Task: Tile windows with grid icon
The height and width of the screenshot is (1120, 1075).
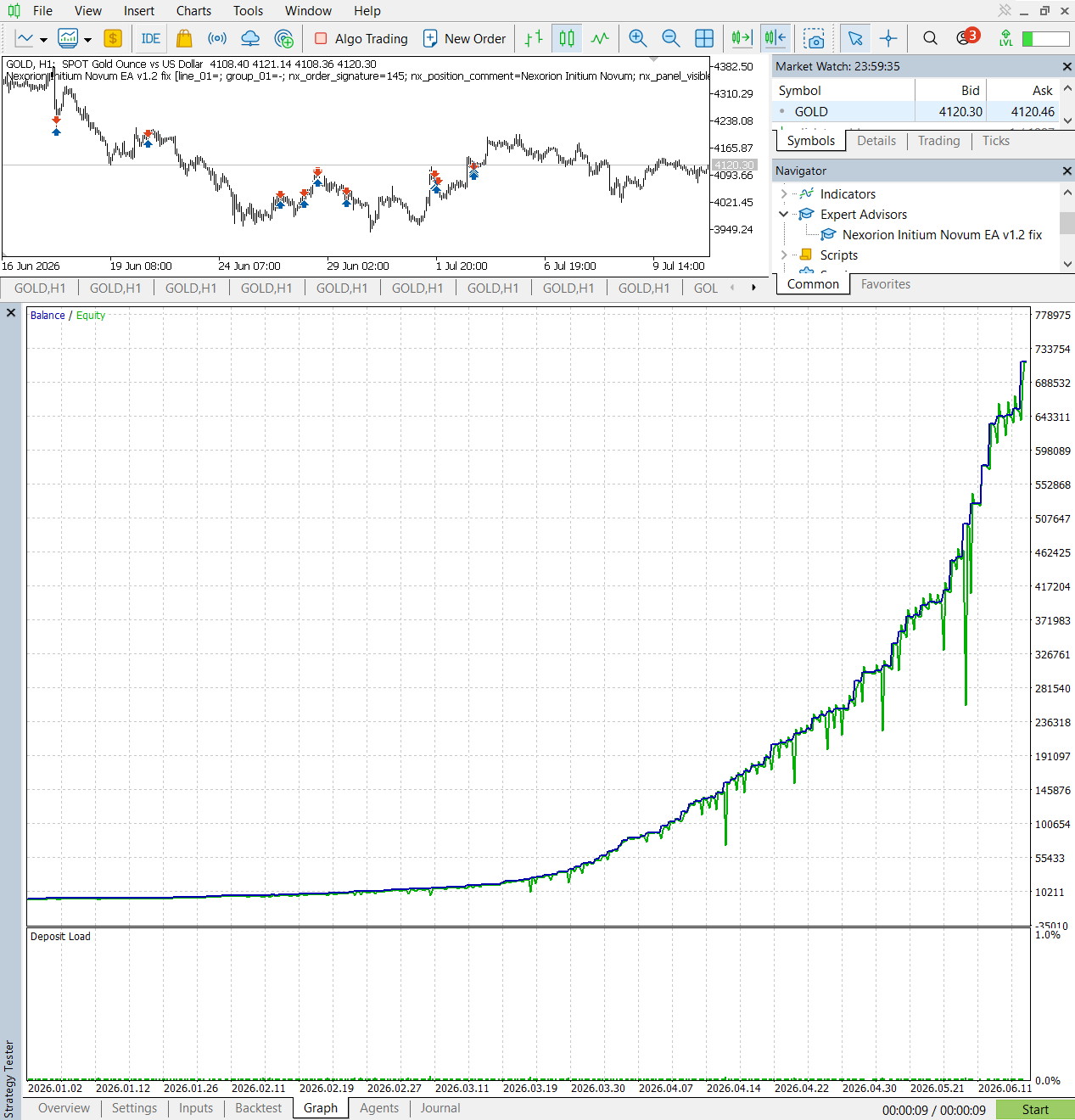Action: coord(704,38)
